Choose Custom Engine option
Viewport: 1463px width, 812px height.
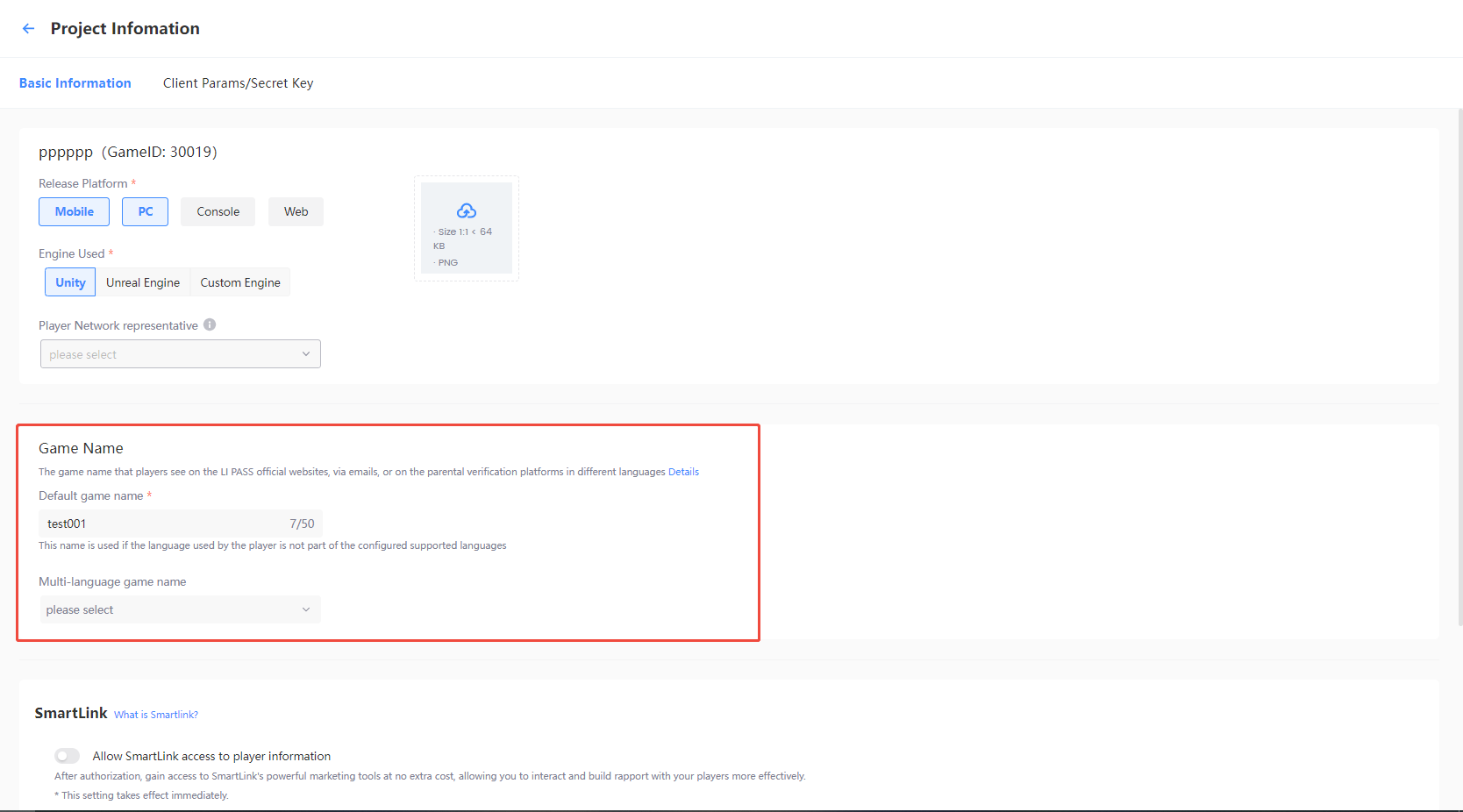pyautogui.click(x=240, y=282)
